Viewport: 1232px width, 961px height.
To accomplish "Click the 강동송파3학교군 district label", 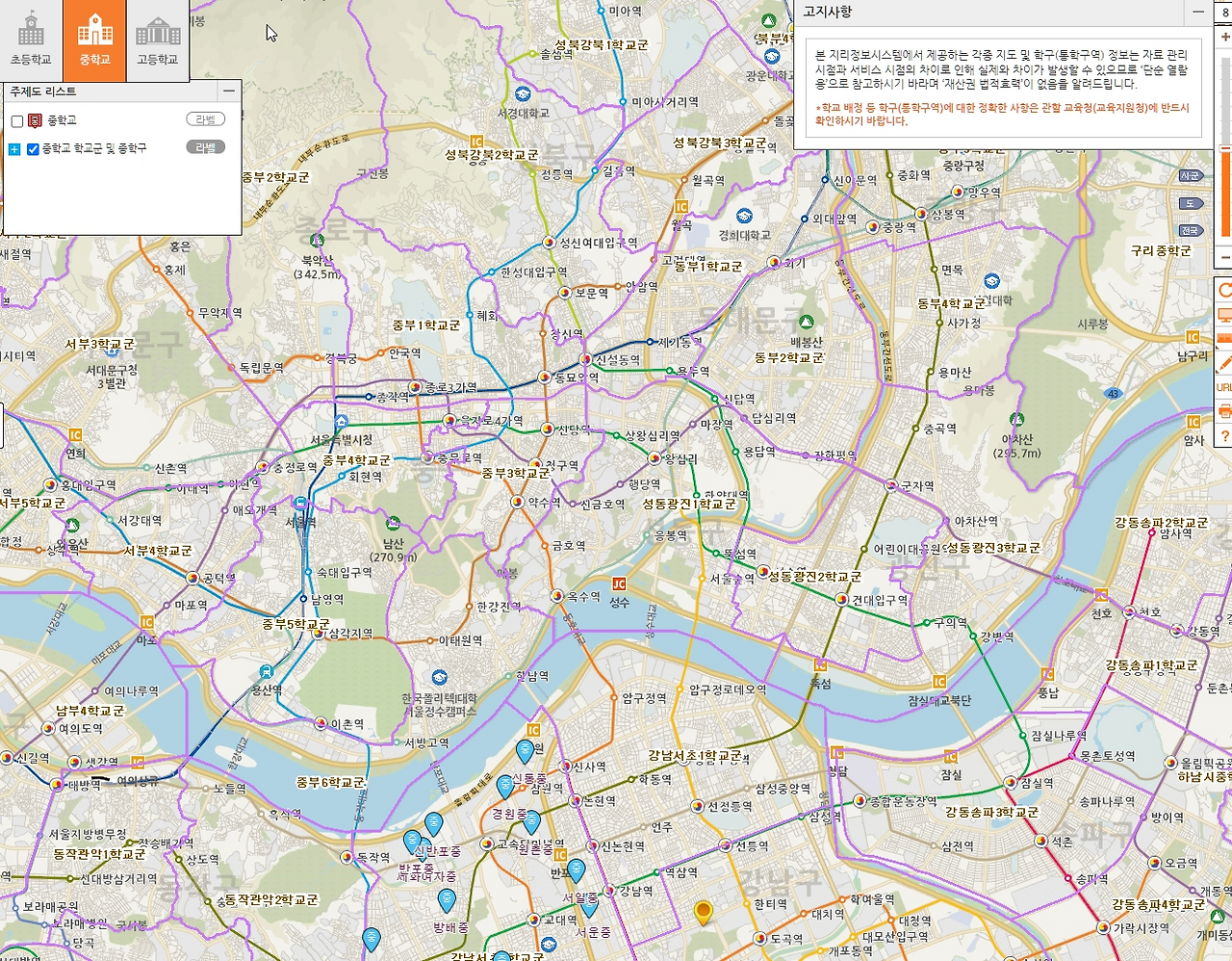I will pos(992,813).
